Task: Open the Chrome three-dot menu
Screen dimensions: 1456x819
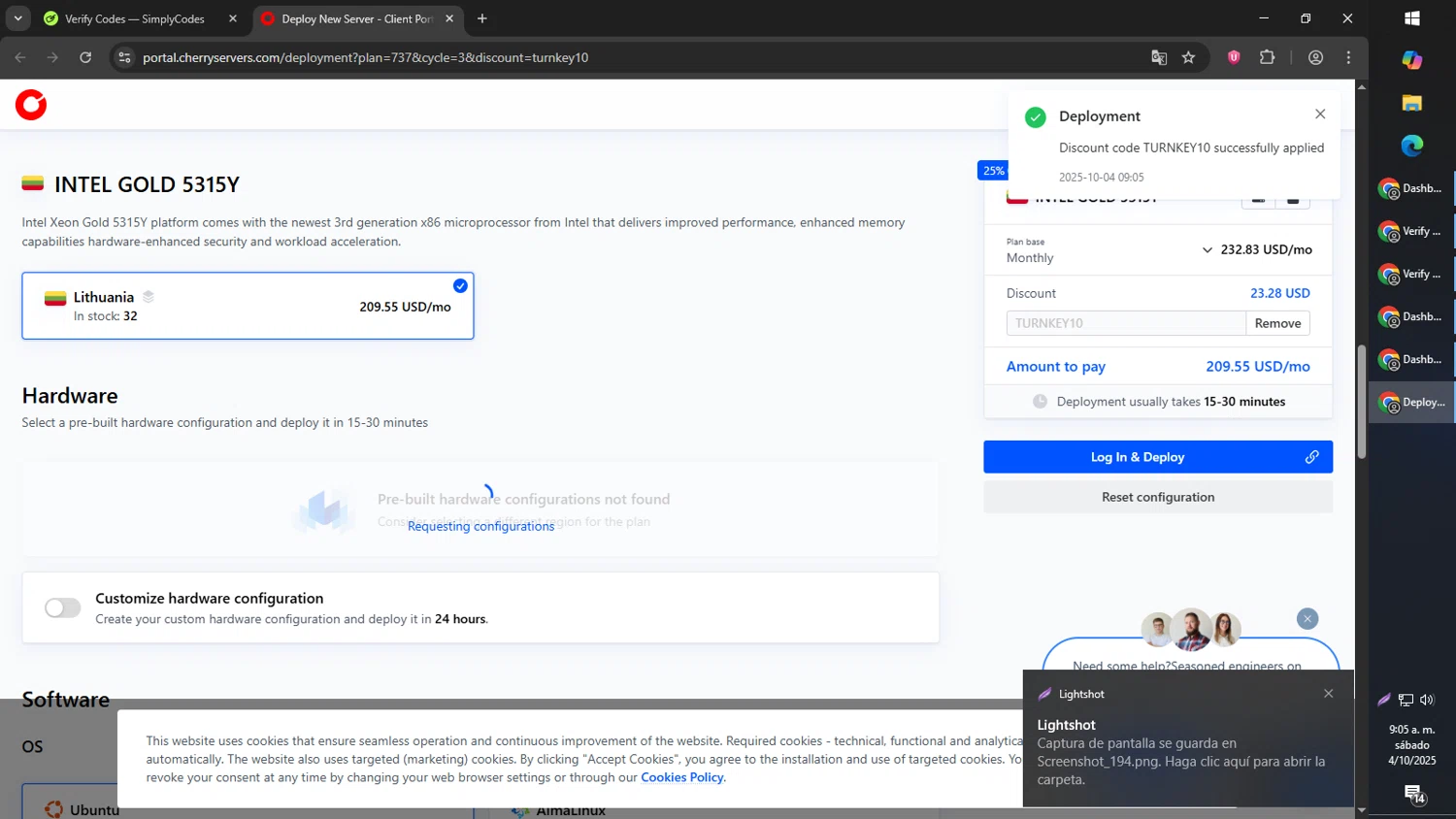Action: (1348, 57)
